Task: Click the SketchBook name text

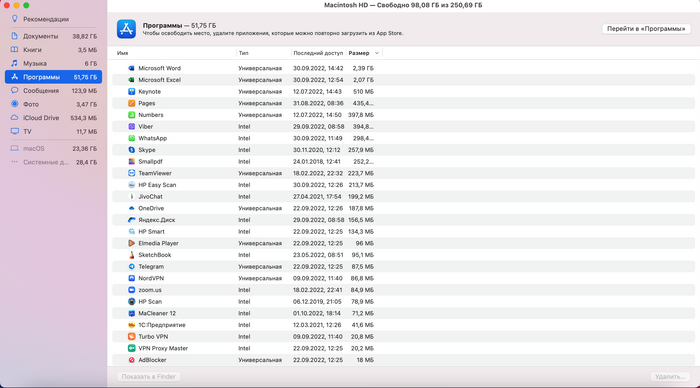Action: [154, 255]
